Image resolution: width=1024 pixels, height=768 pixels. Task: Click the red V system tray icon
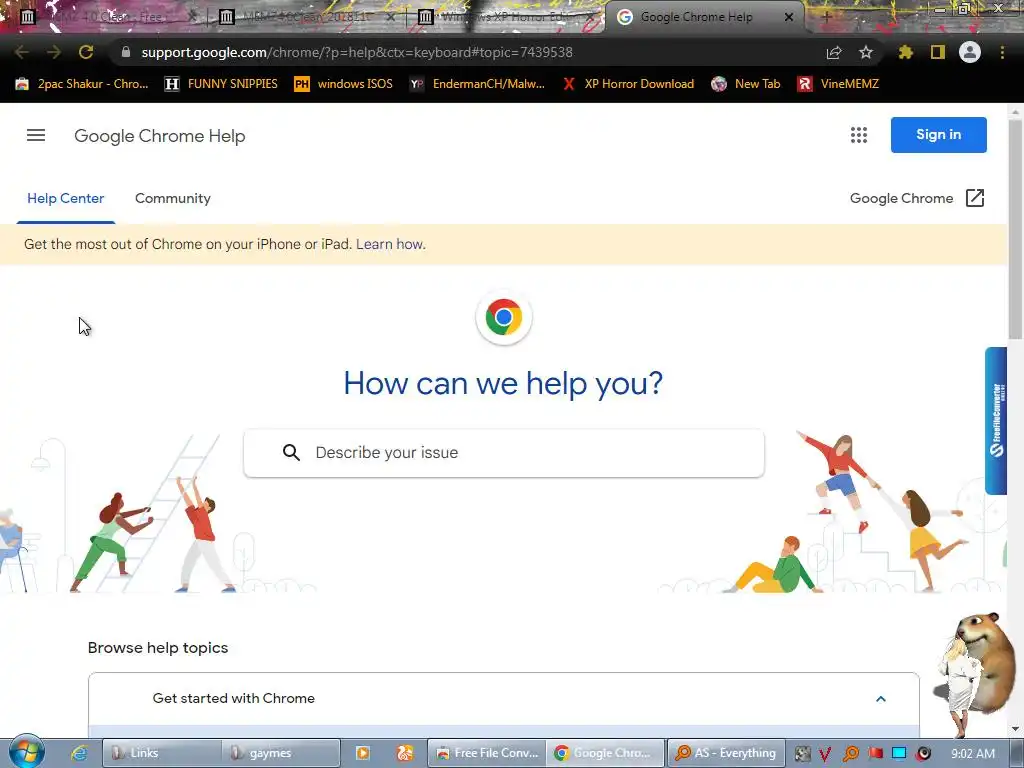tap(825, 754)
